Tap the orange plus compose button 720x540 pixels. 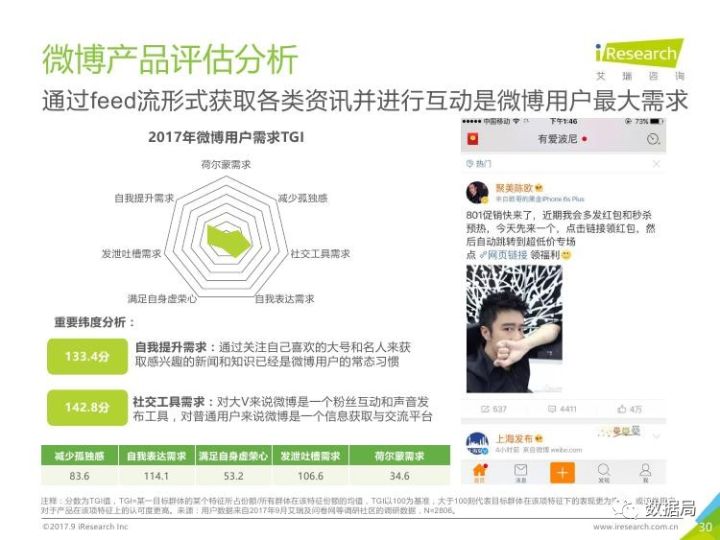(562, 472)
